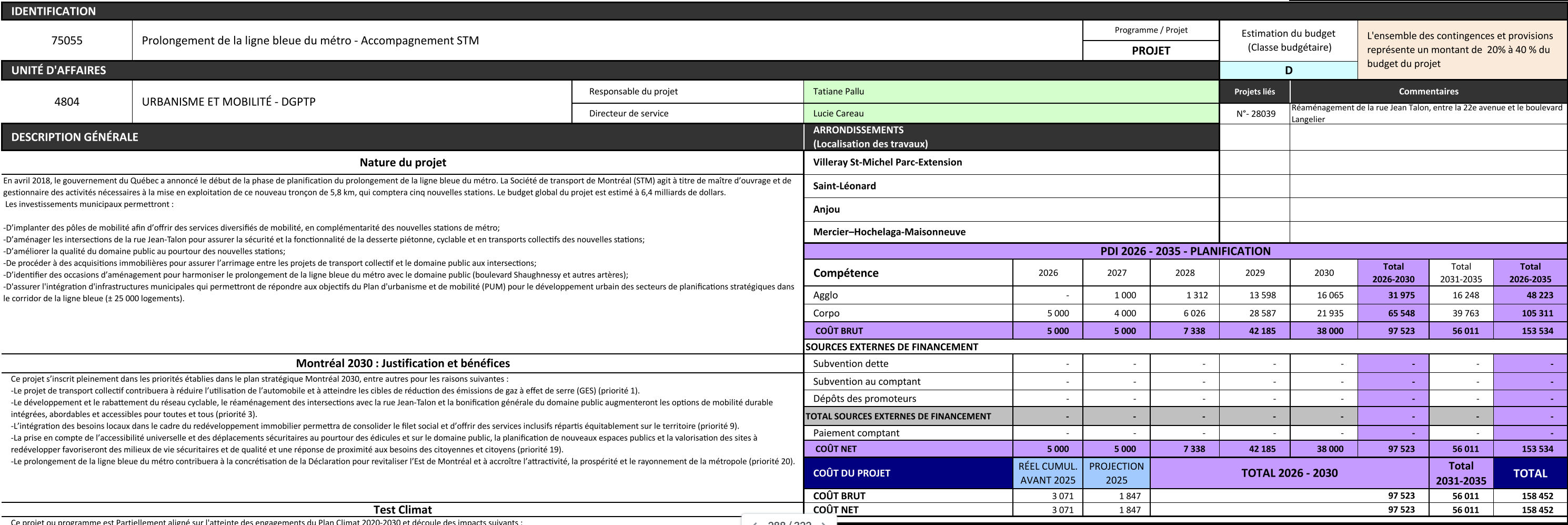Select the Tatiane Pallu cell
The width and height of the screenshot is (1568, 525).
point(1010,91)
